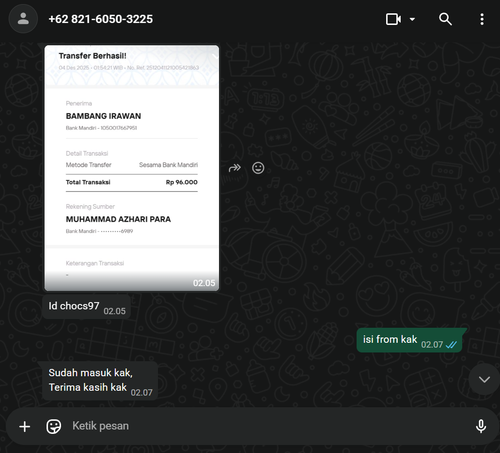Record a voice message with microphone
This screenshot has height=453, width=500.
click(x=481, y=426)
